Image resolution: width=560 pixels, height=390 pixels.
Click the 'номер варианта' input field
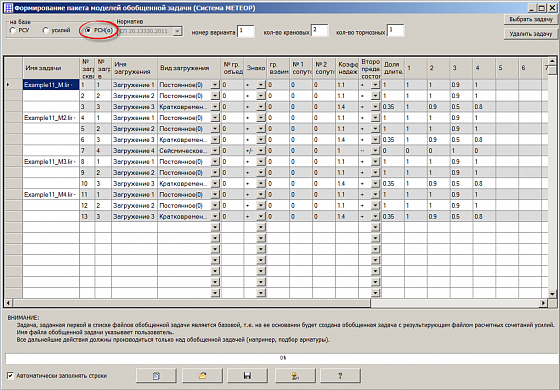[x=246, y=31]
